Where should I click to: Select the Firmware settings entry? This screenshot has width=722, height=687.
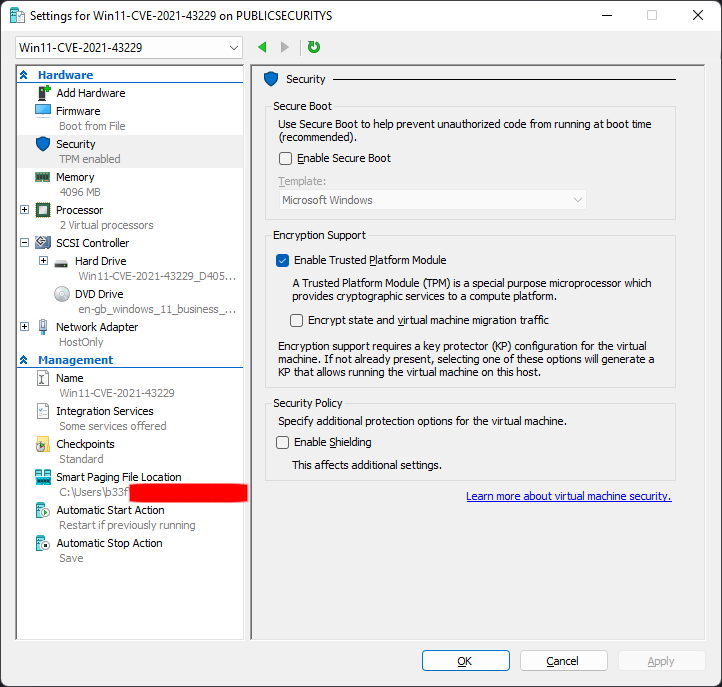(x=78, y=111)
